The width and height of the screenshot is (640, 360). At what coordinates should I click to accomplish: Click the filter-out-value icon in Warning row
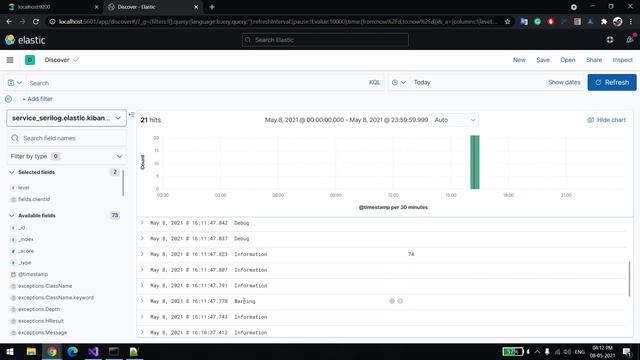coord(400,301)
